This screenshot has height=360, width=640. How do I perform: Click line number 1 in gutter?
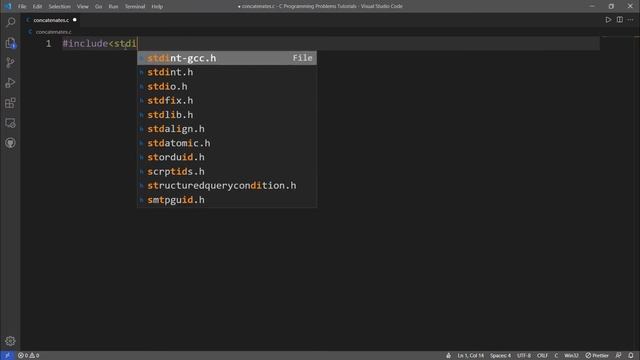coord(49,43)
